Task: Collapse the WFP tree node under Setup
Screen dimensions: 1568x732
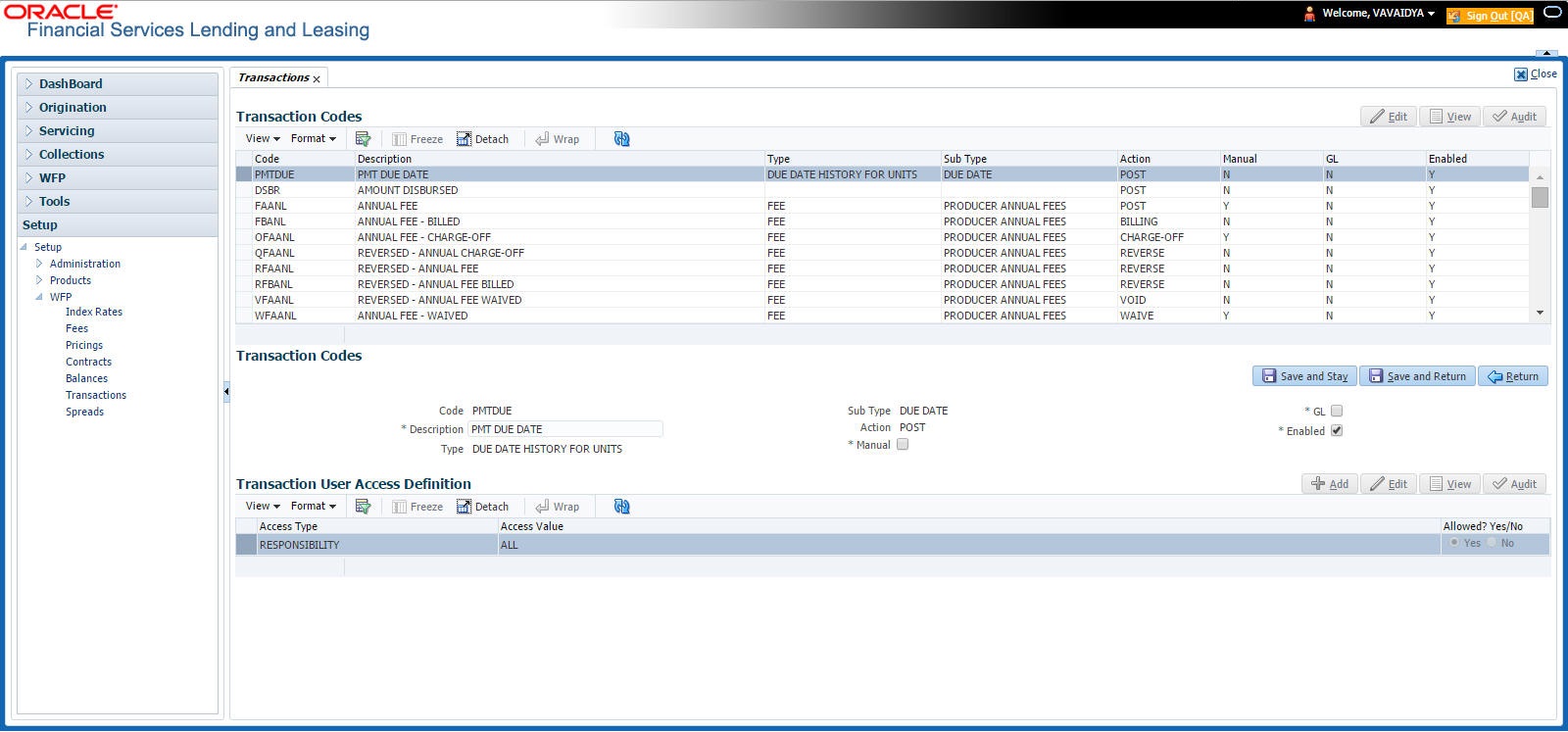Action: pos(39,297)
